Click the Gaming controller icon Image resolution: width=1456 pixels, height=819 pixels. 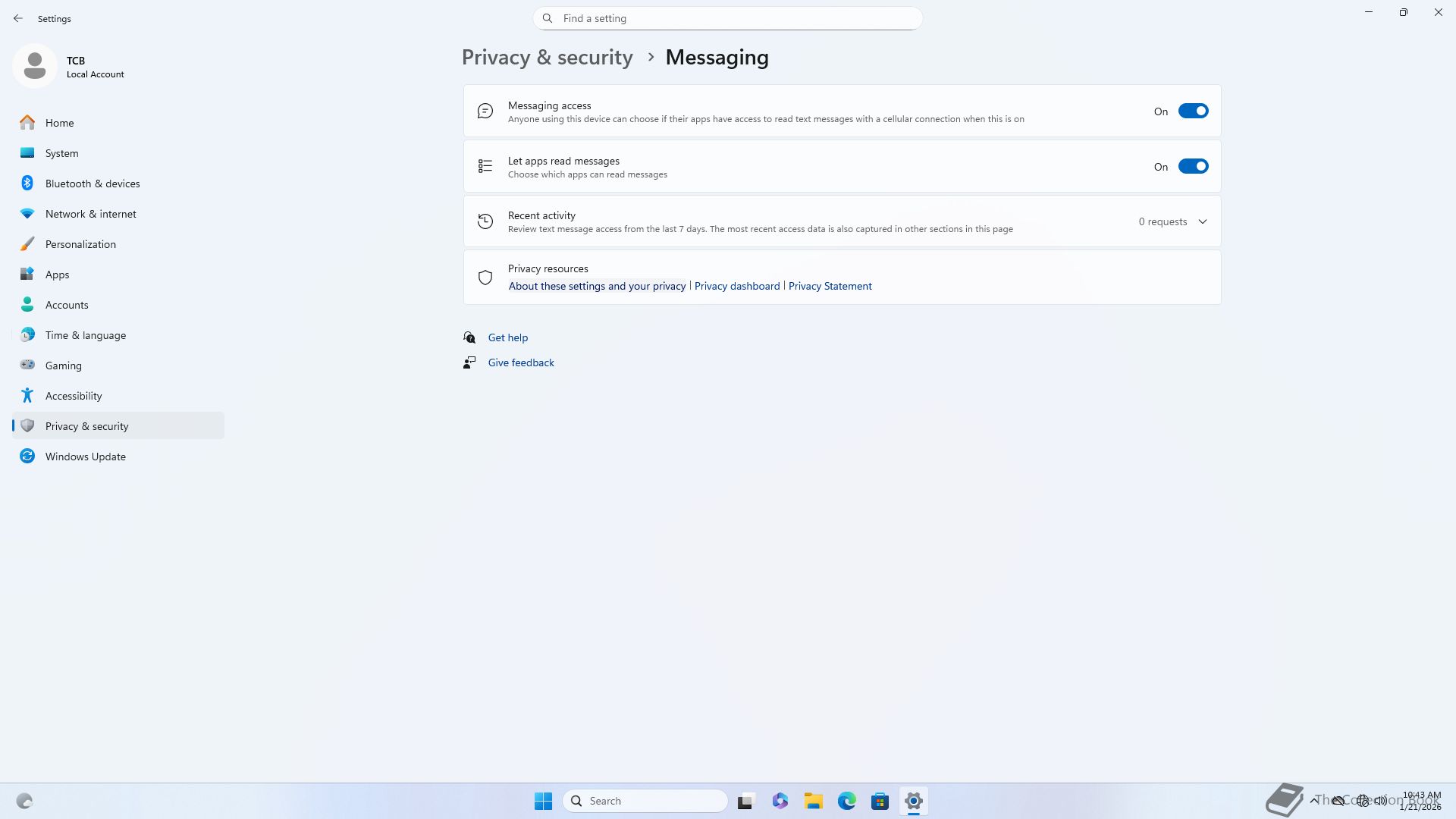[x=27, y=366]
